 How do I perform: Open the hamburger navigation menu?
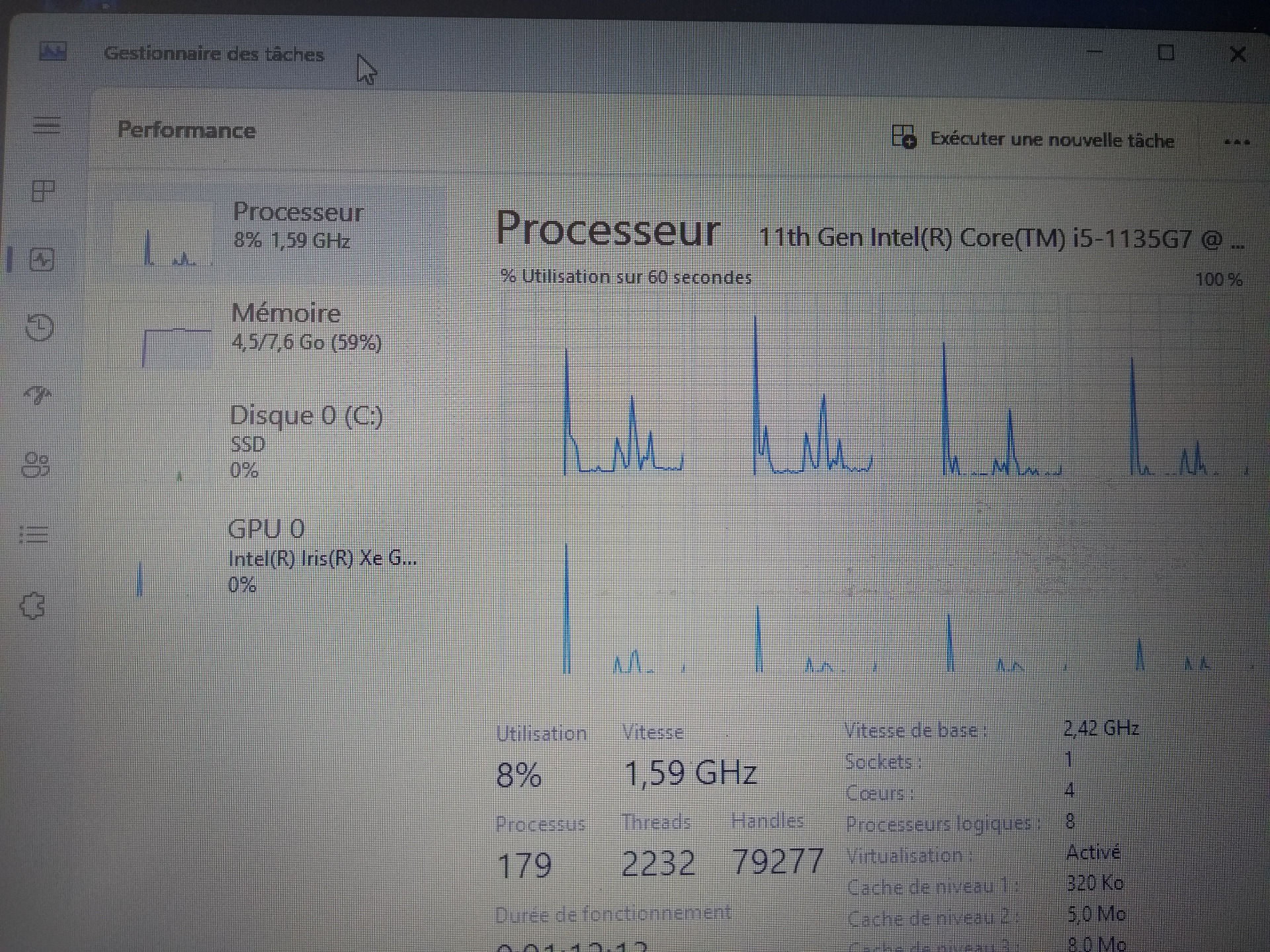(46, 124)
